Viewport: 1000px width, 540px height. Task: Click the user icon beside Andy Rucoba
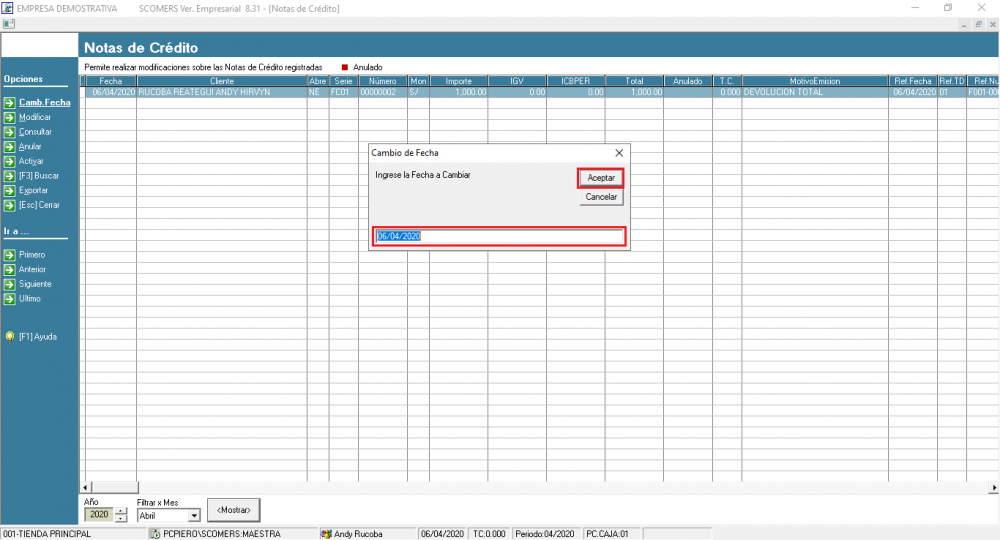point(326,534)
